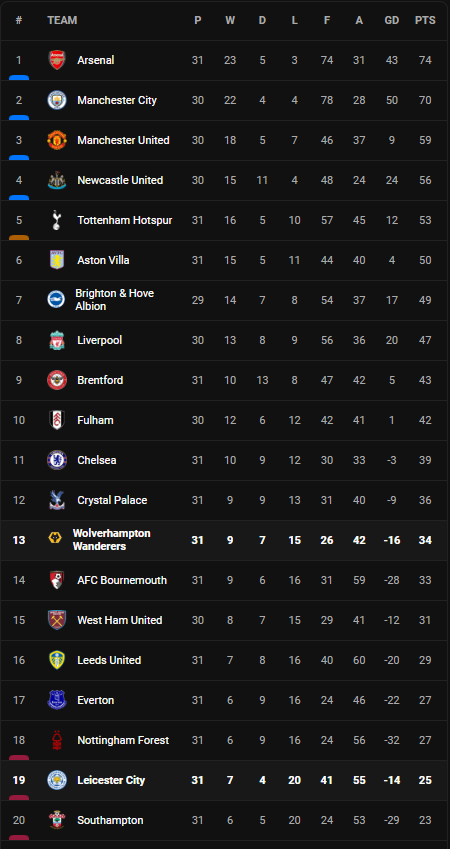Click the Aston Villa crest
This screenshot has height=849, width=450.
(x=56, y=260)
